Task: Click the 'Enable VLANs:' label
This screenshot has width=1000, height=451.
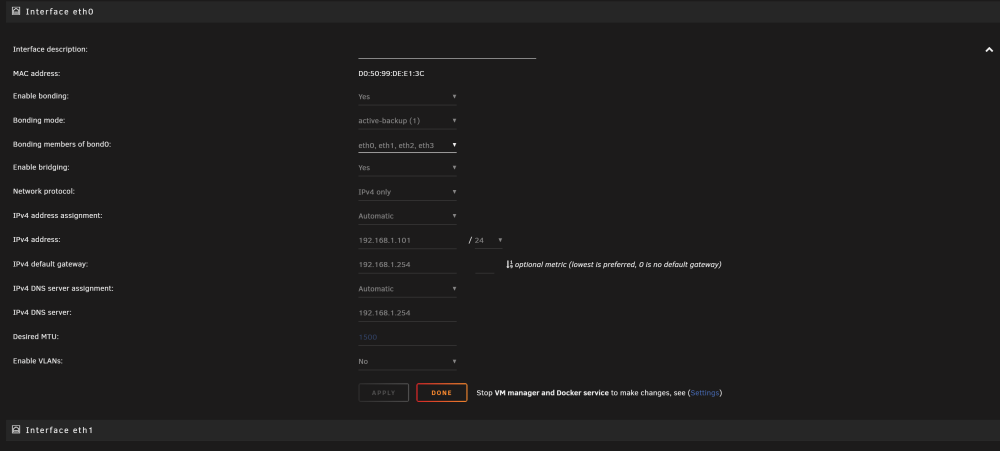Action: click(x=38, y=361)
